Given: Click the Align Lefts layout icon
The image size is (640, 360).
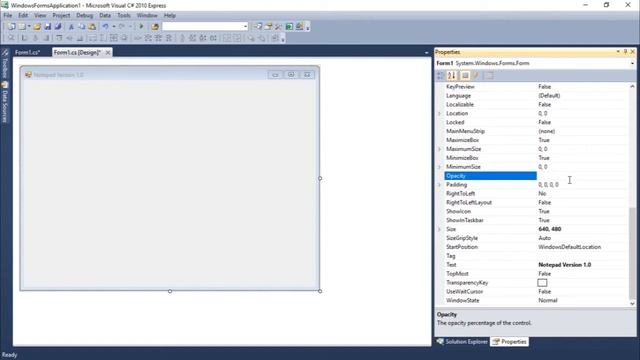Looking at the screenshot, I should coord(24,38).
